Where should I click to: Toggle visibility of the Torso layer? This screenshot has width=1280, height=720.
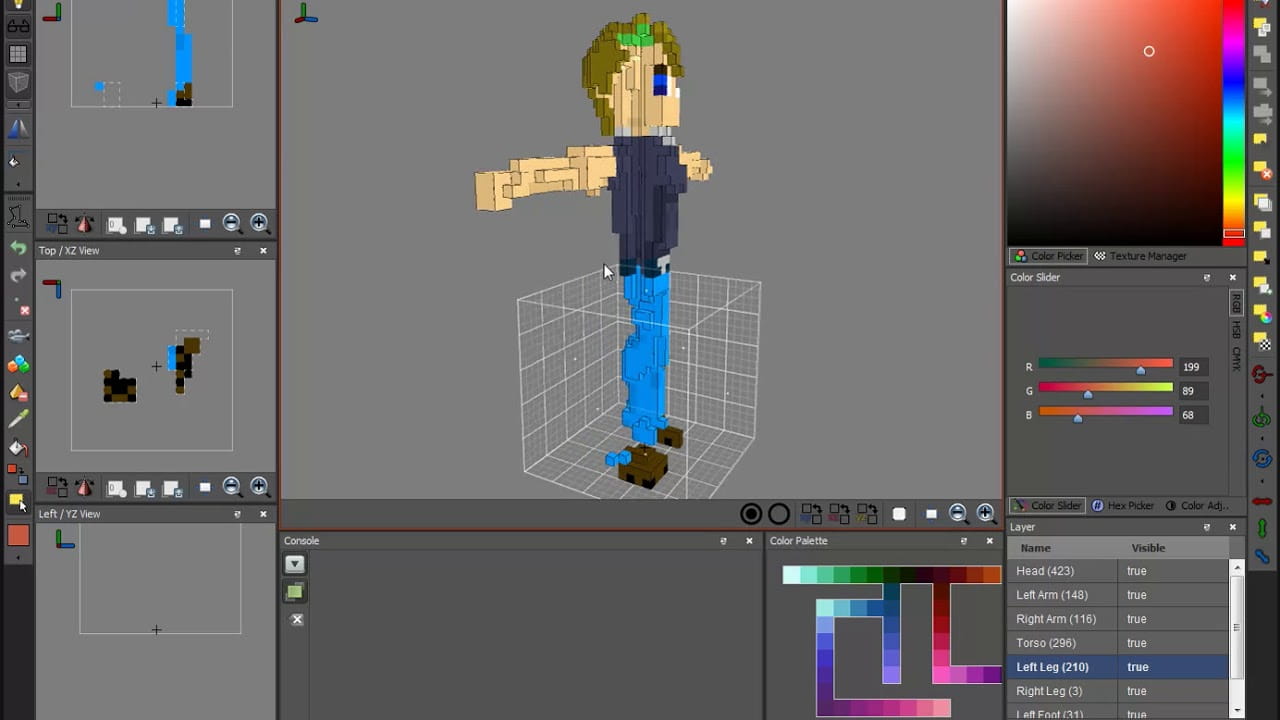pyautogui.click(x=1136, y=643)
